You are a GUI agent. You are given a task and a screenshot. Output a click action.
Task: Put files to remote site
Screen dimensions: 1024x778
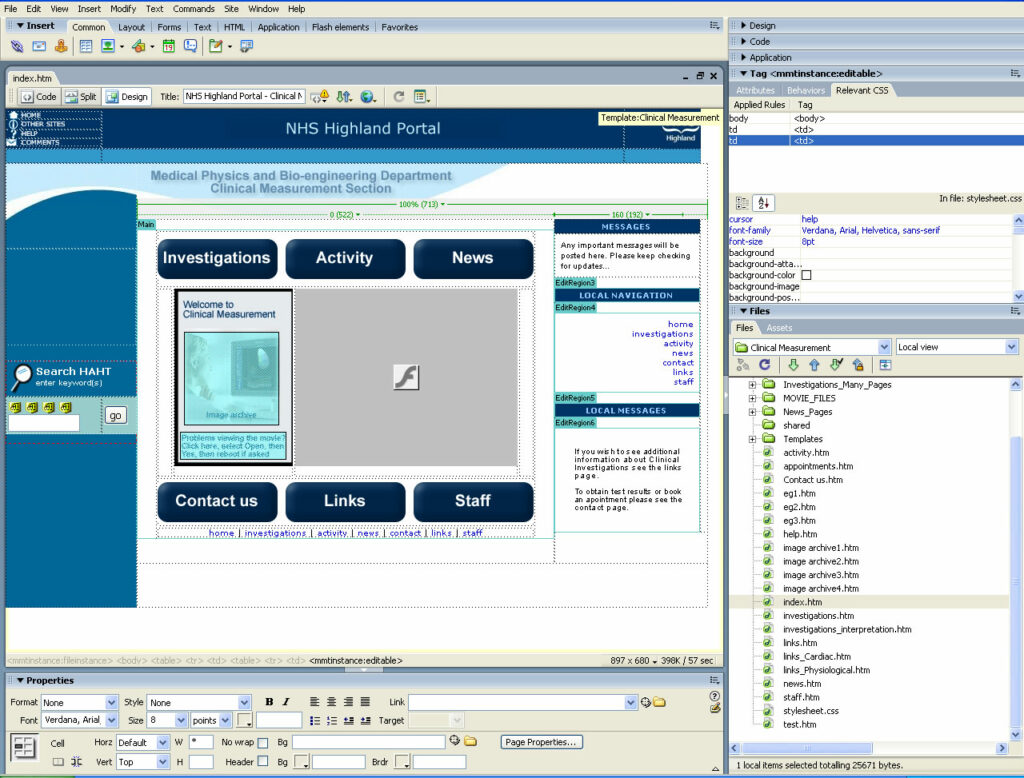[814, 365]
